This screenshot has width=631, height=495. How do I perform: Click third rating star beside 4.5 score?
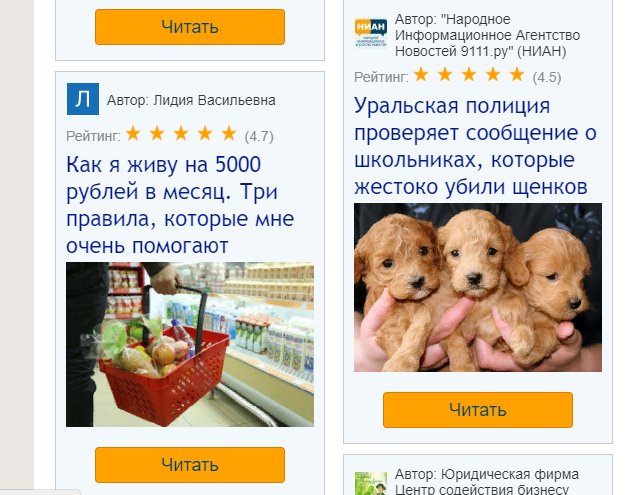pos(469,74)
